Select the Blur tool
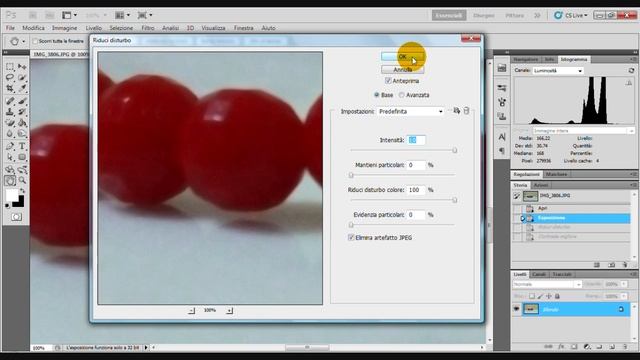This screenshot has height=360, width=640. pos(10,133)
